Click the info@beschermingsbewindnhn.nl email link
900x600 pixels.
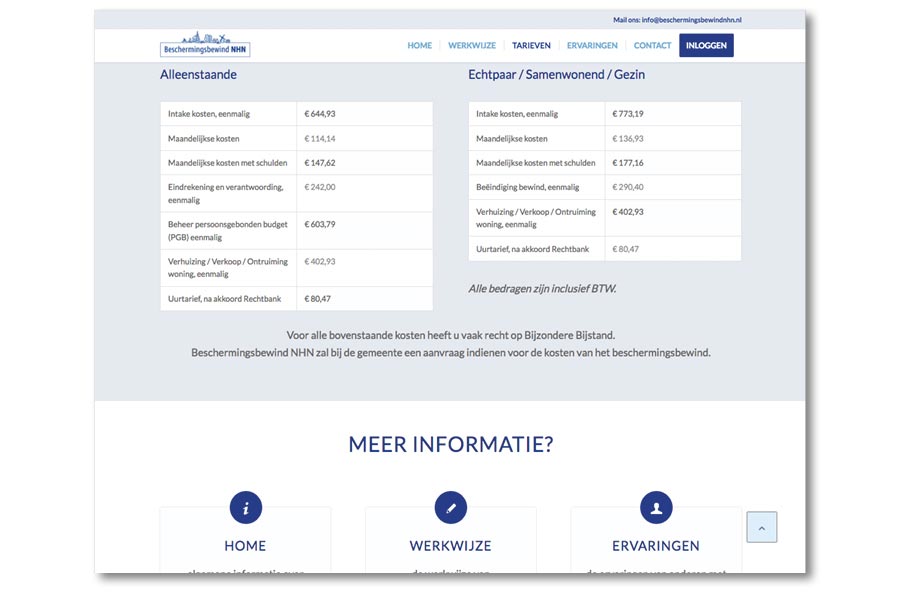(x=690, y=20)
